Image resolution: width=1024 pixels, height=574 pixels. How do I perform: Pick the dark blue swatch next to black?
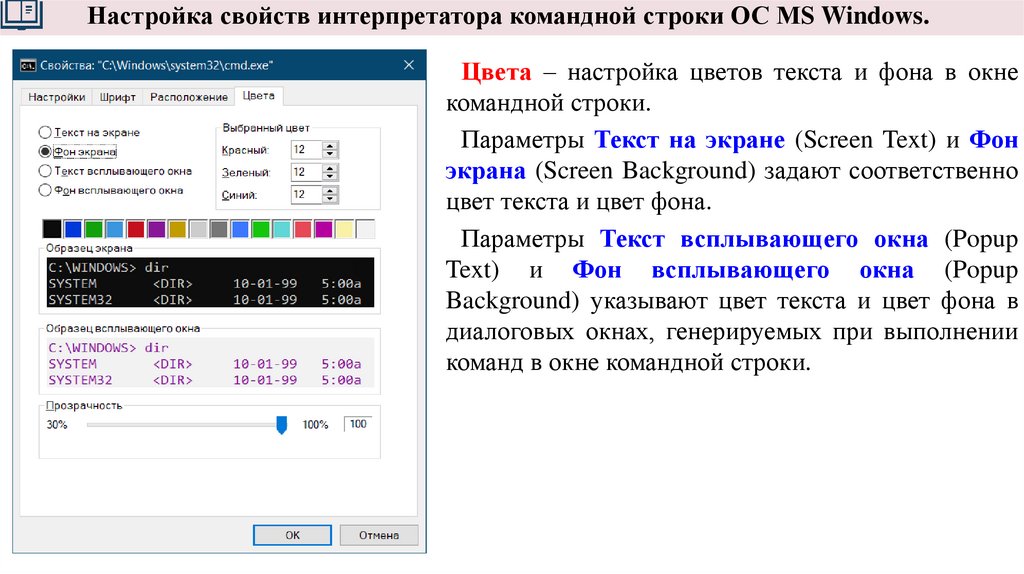coord(73,229)
